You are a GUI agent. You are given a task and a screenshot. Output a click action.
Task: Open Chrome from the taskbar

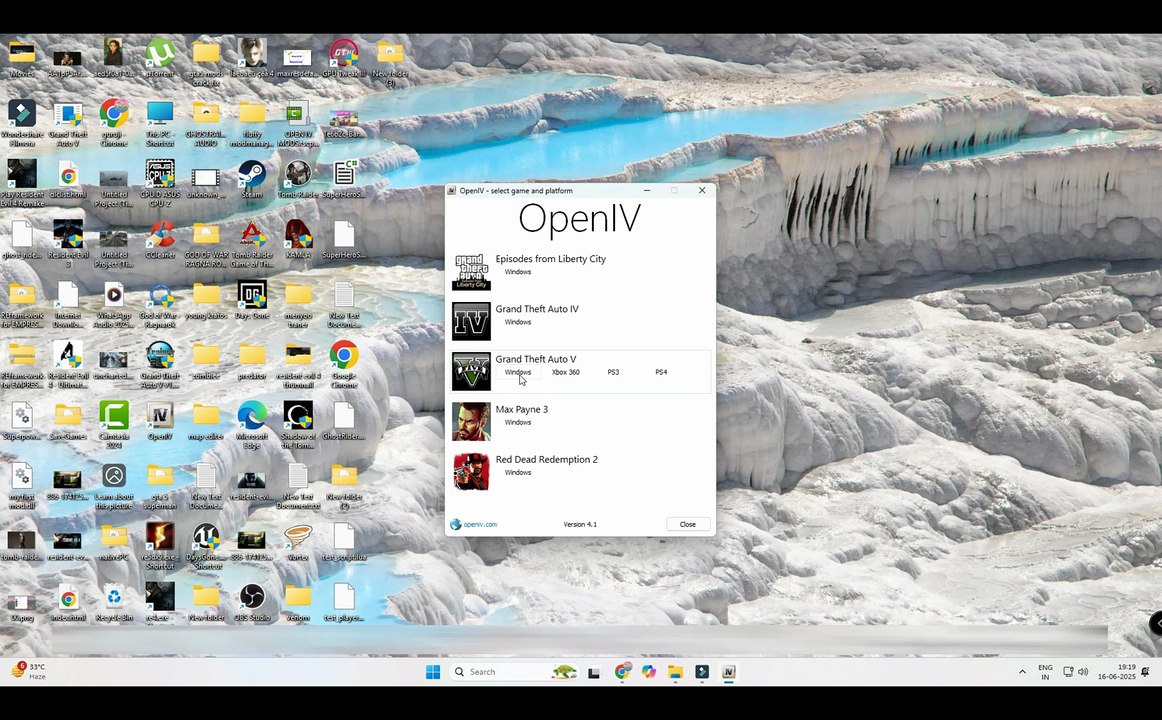(x=622, y=672)
